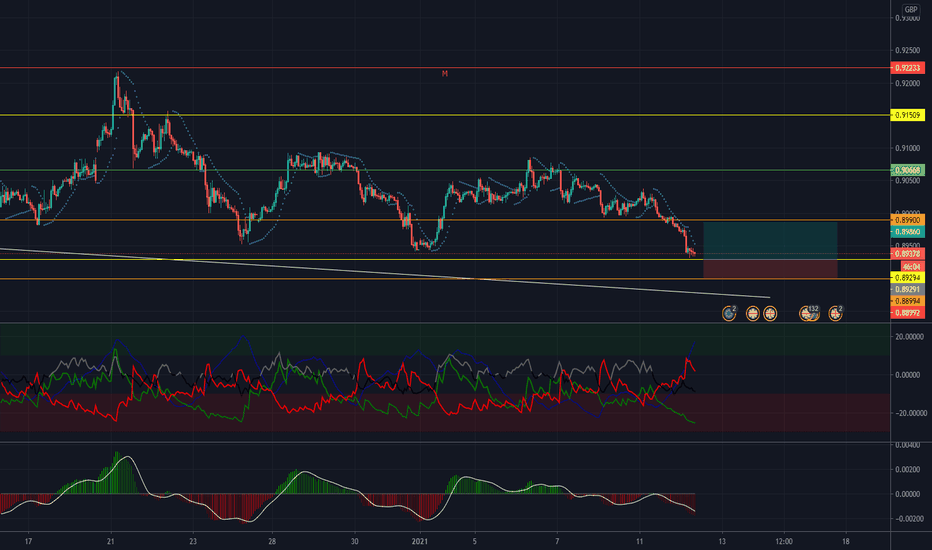Screen dimensions: 932x550
Task: Click the red M marker on the top line
Action: point(445,74)
